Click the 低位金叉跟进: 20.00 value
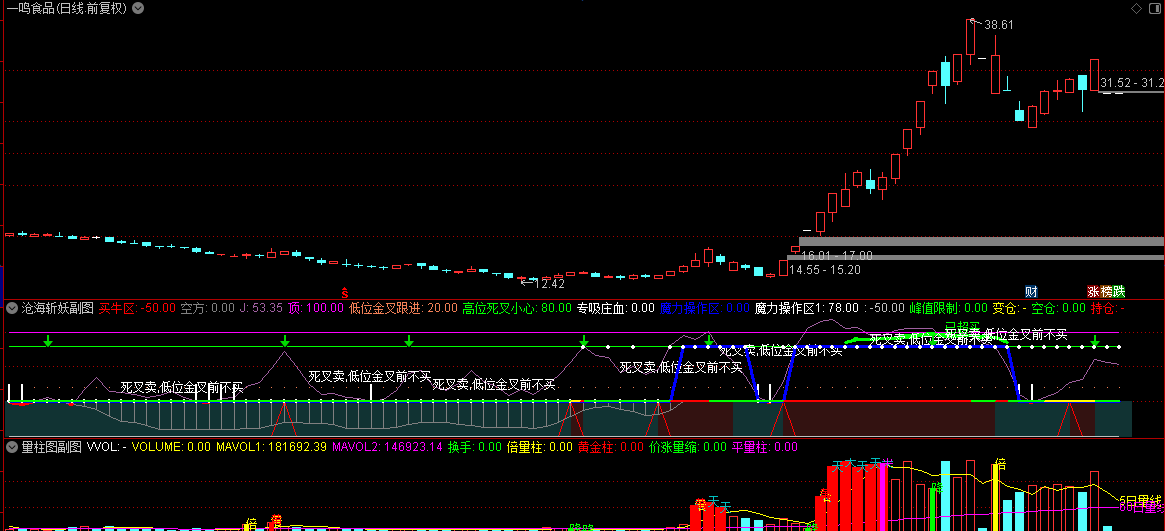The height and width of the screenshot is (531, 1165). (403, 307)
